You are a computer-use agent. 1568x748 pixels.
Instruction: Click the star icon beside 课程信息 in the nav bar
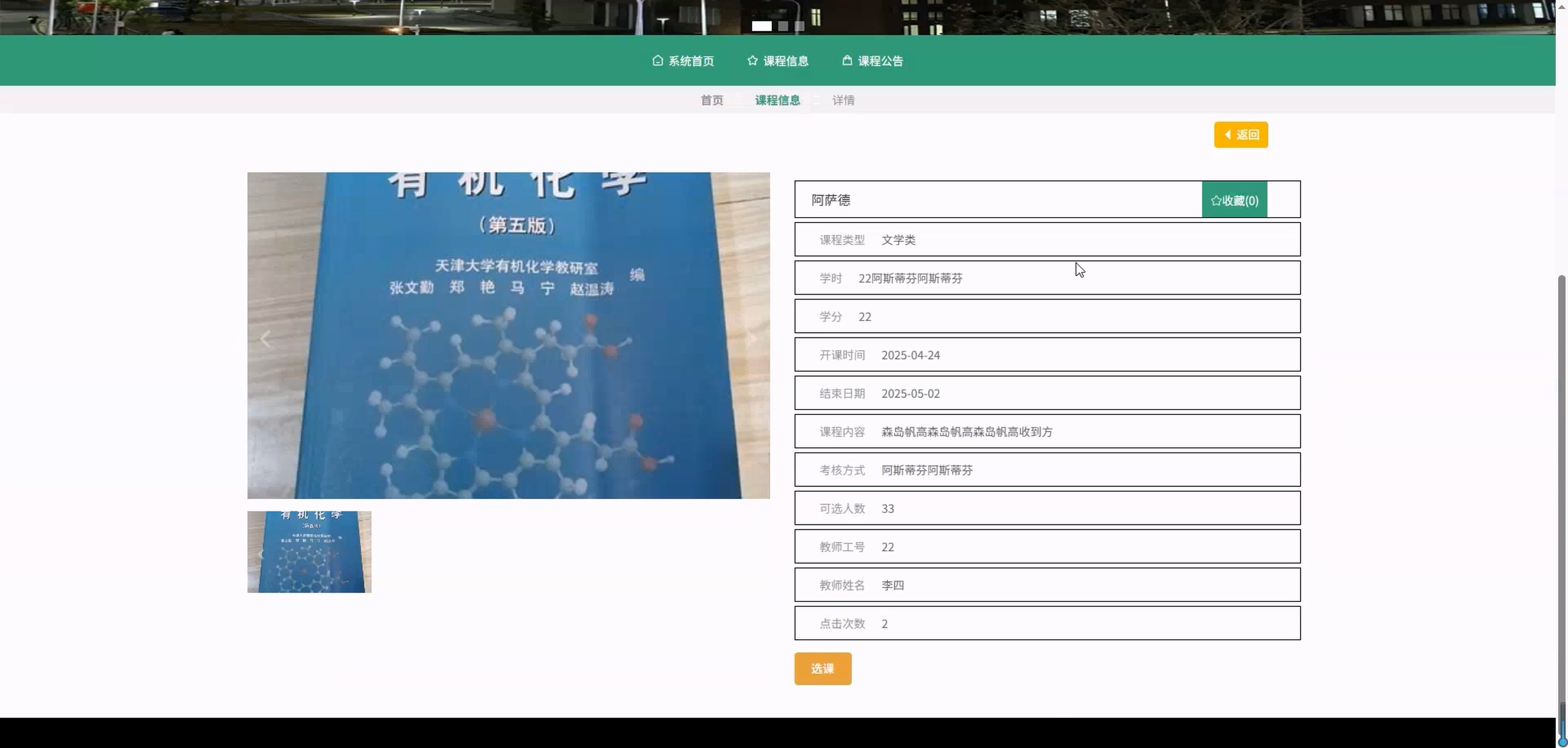752,60
